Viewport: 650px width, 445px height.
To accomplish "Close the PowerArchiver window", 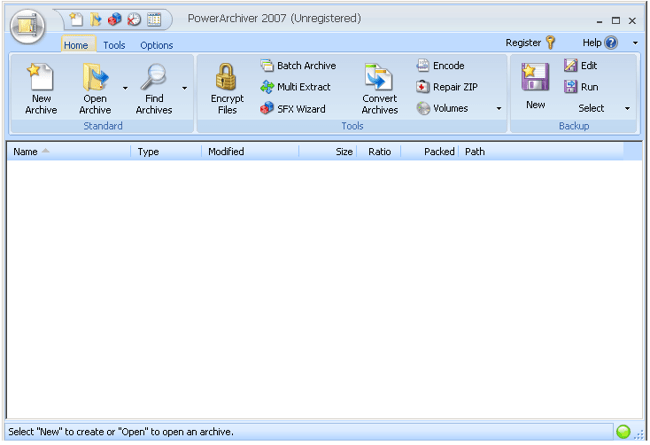I will click(x=632, y=21).
